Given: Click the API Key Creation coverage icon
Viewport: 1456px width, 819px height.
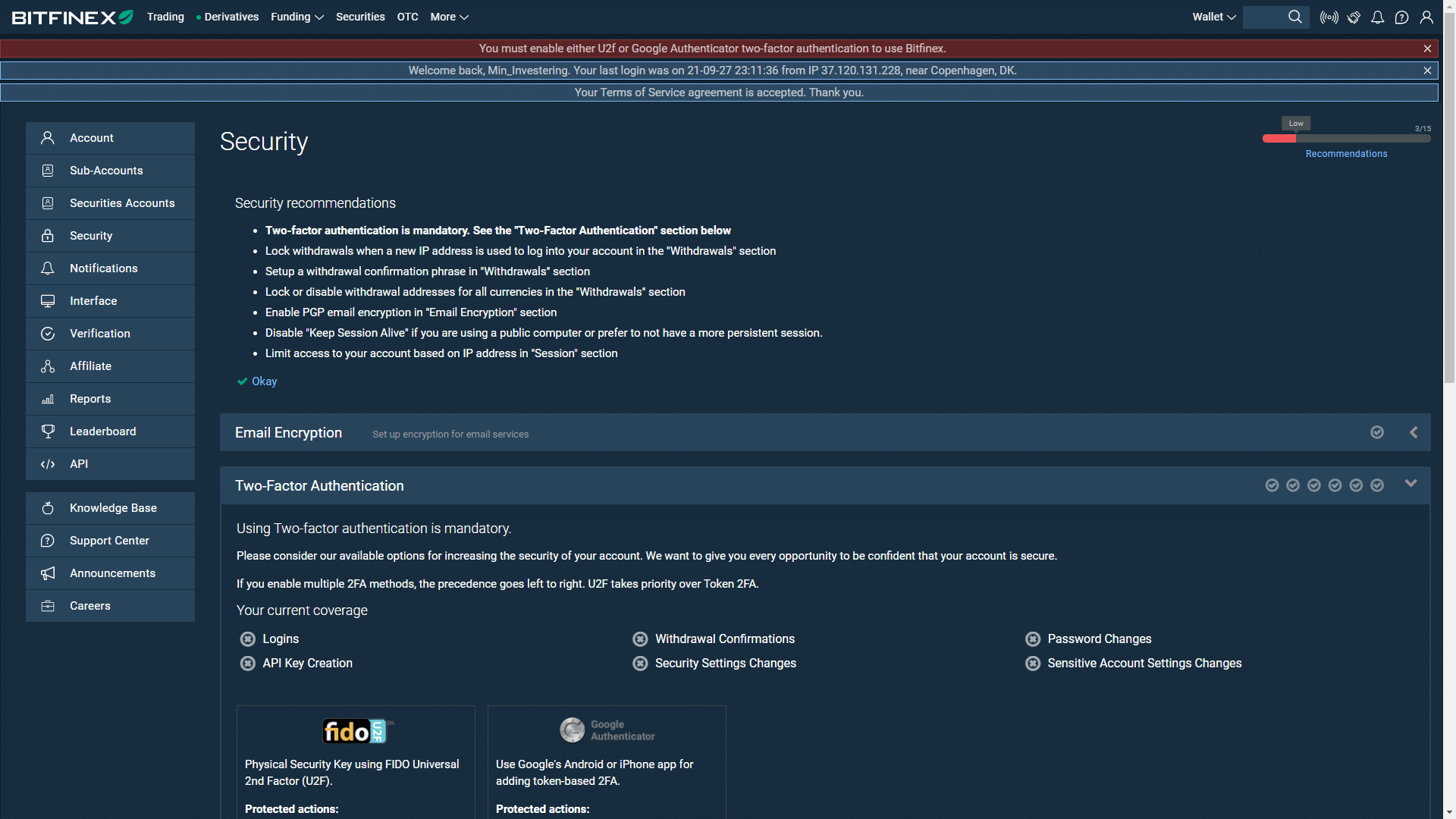Looking at the screenshot, I should (248, 664).
